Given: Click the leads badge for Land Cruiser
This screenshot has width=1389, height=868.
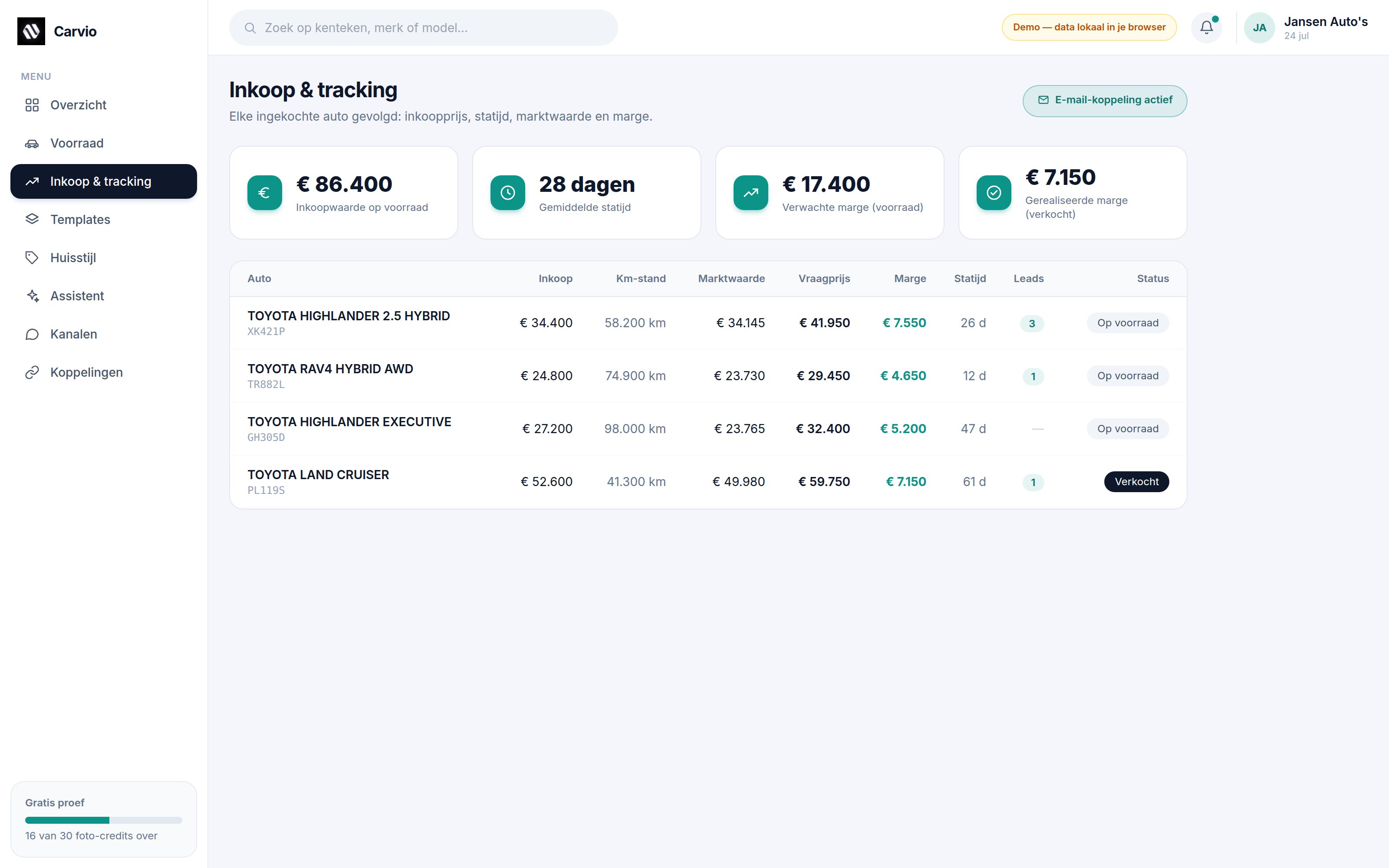Looking at the screenshot, I should pos(1033,482).
